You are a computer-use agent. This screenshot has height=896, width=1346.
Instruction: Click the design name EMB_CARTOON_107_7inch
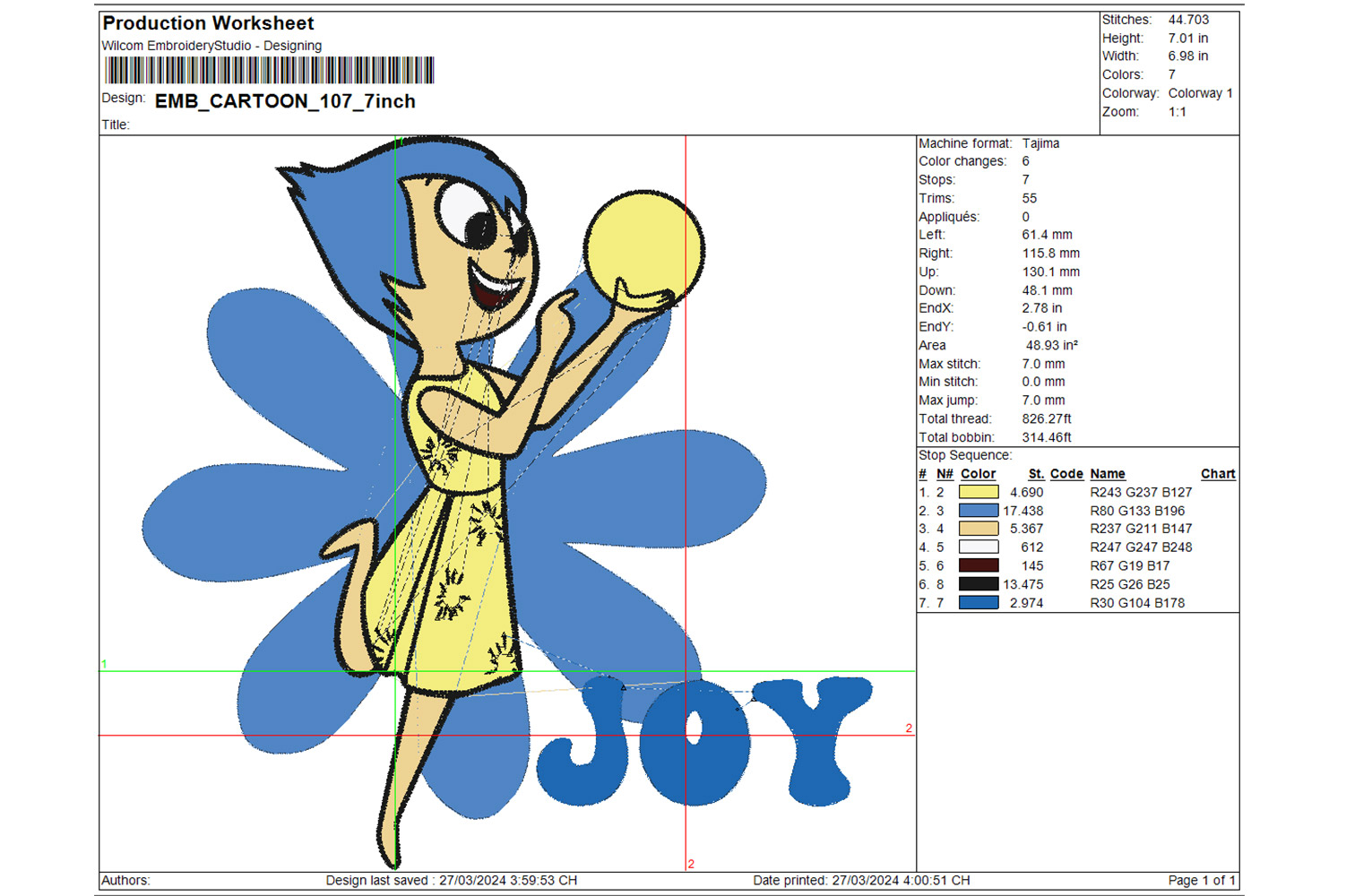click(x=285, y=101)
